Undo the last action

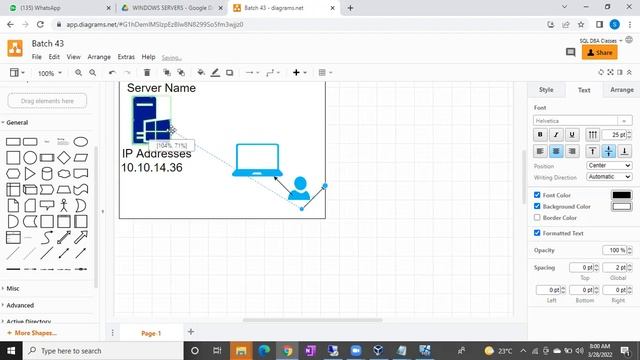point(112,73)
